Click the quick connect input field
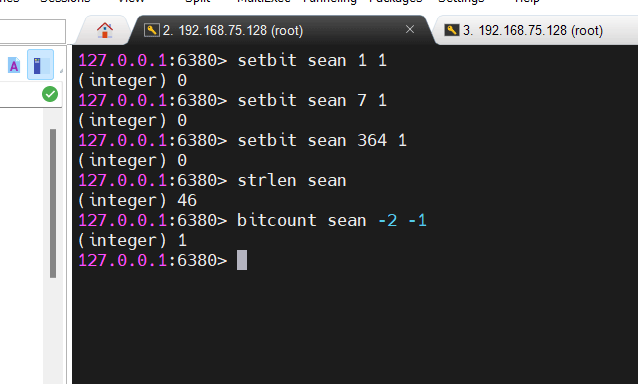The image size is (638, 384). 33,31
